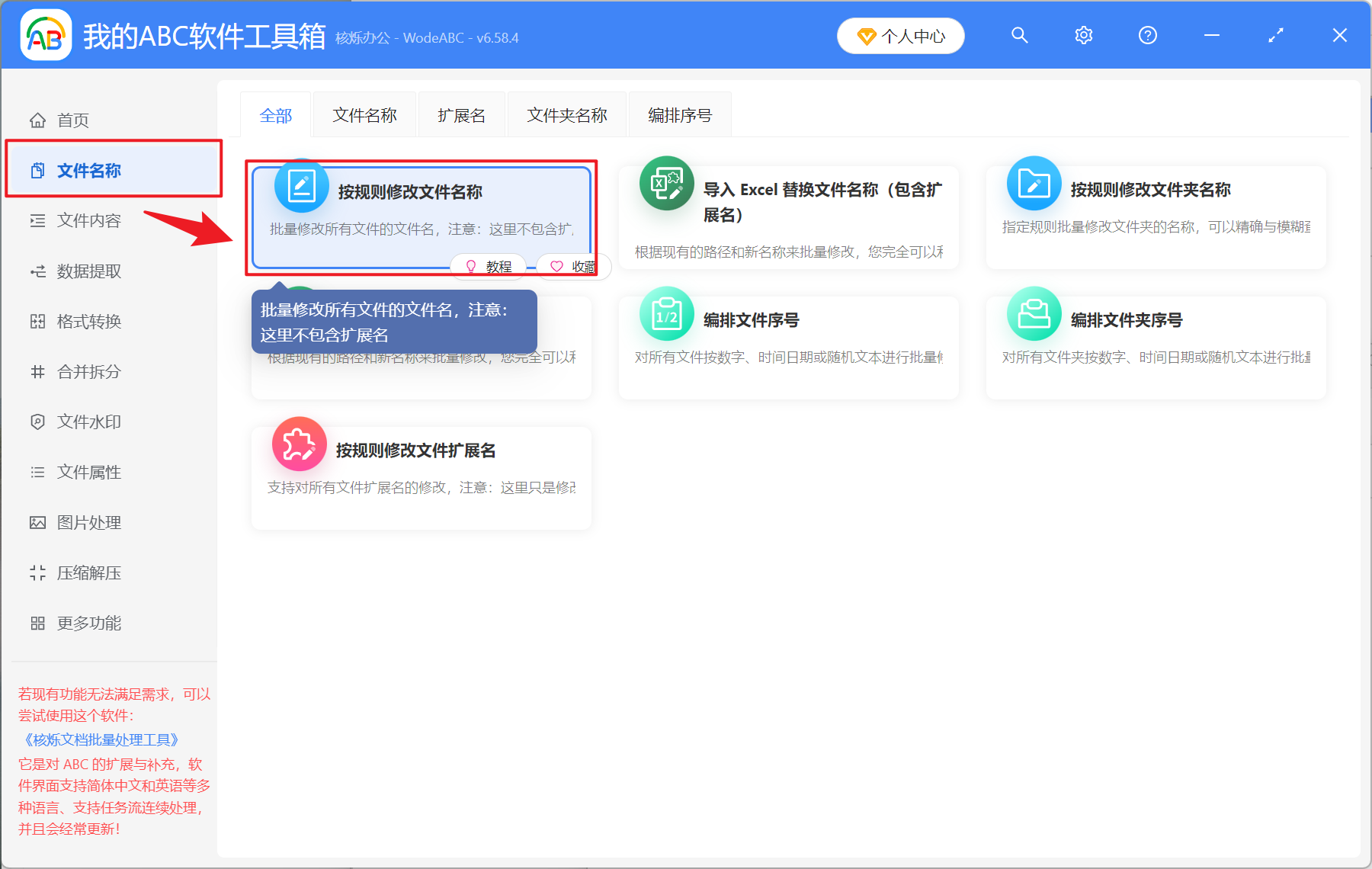Click the help question mark icon
The image size is (1372, 869).
click(1147, 35)
